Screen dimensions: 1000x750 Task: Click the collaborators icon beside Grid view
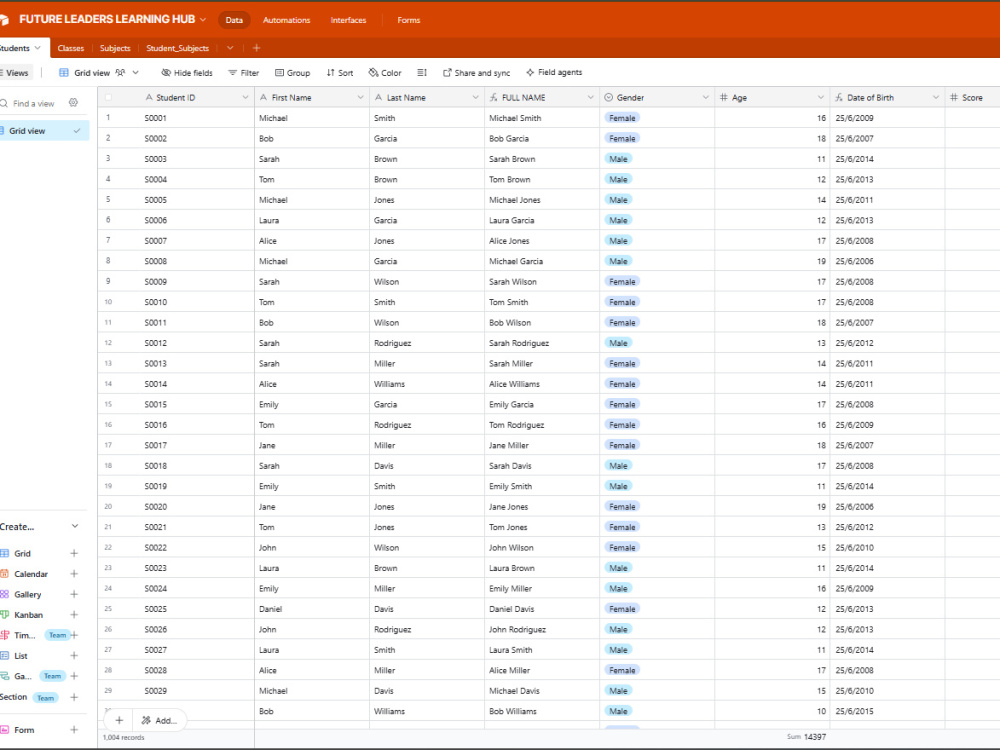pyautogui.click(x=121, y=73)
